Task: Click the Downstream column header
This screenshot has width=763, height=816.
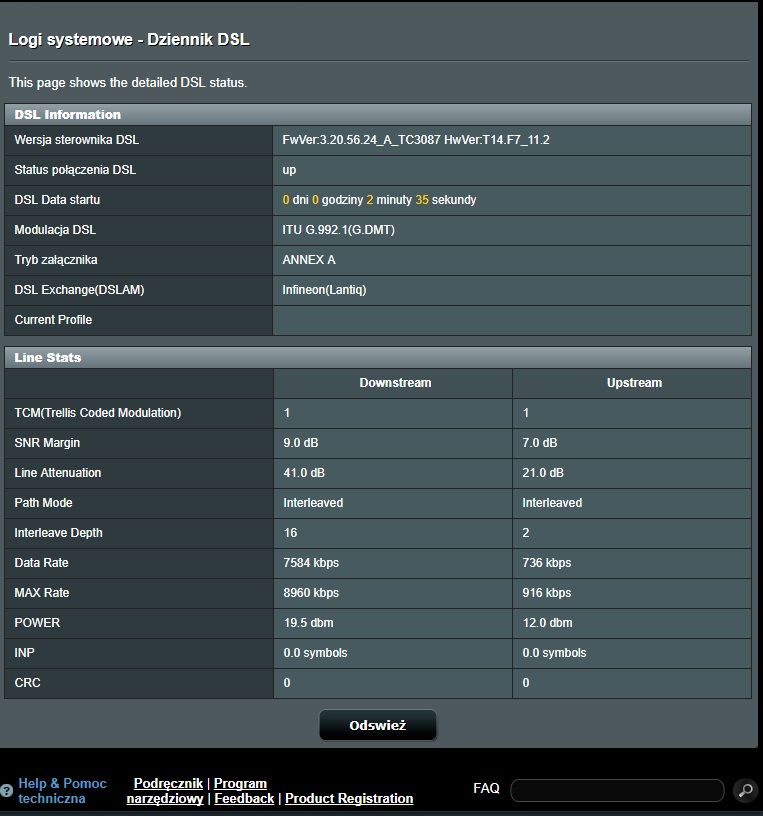Action: coord(395,383)
